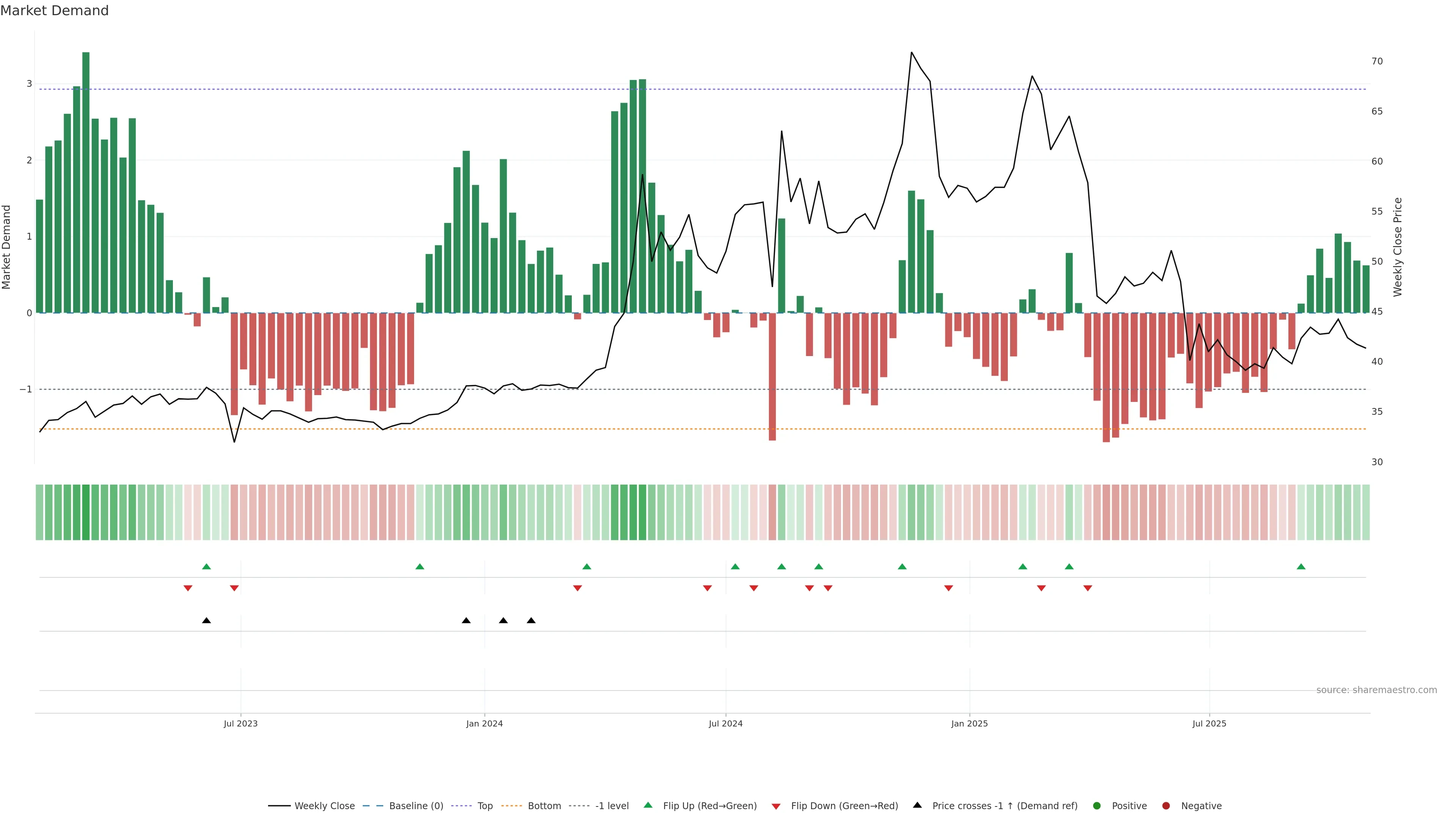The image size is (1456, 819).
Task: Click the last green flip-up marker after Jul 2025
Action: tap(1301, 567)
